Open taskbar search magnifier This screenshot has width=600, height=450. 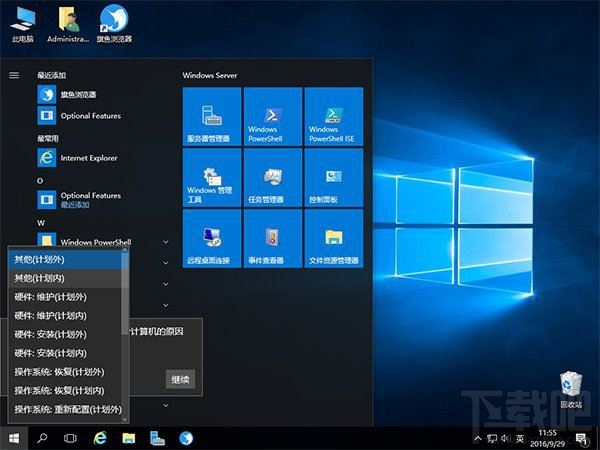pos(42,438)
